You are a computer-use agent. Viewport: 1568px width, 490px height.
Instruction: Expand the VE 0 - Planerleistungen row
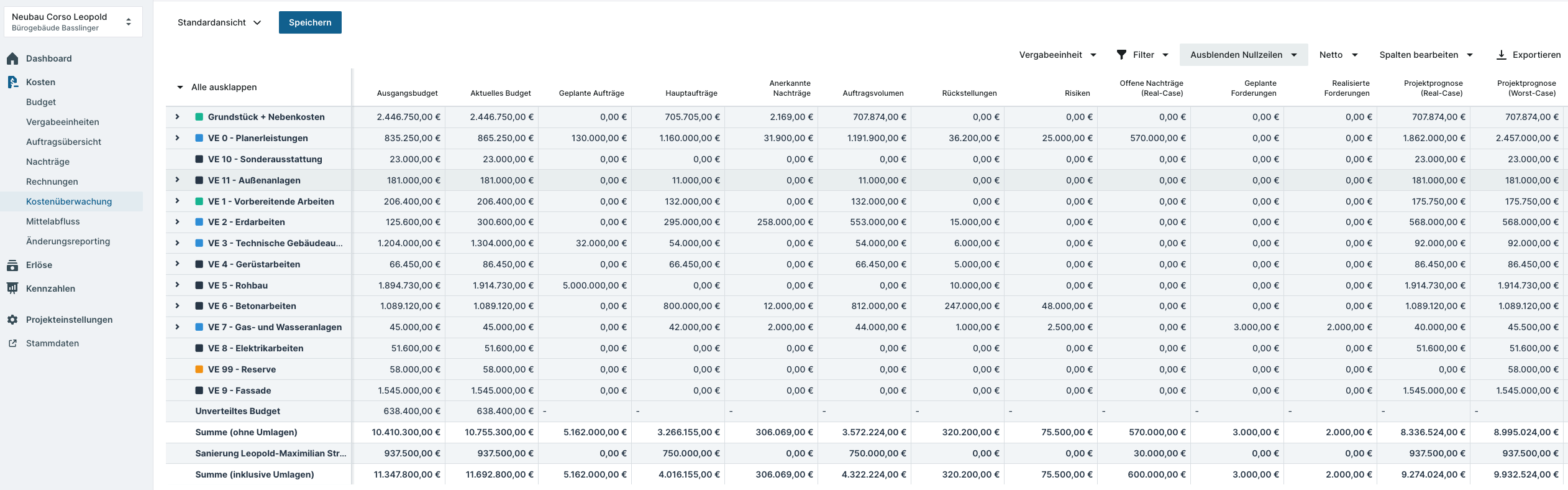pos(177,137)
